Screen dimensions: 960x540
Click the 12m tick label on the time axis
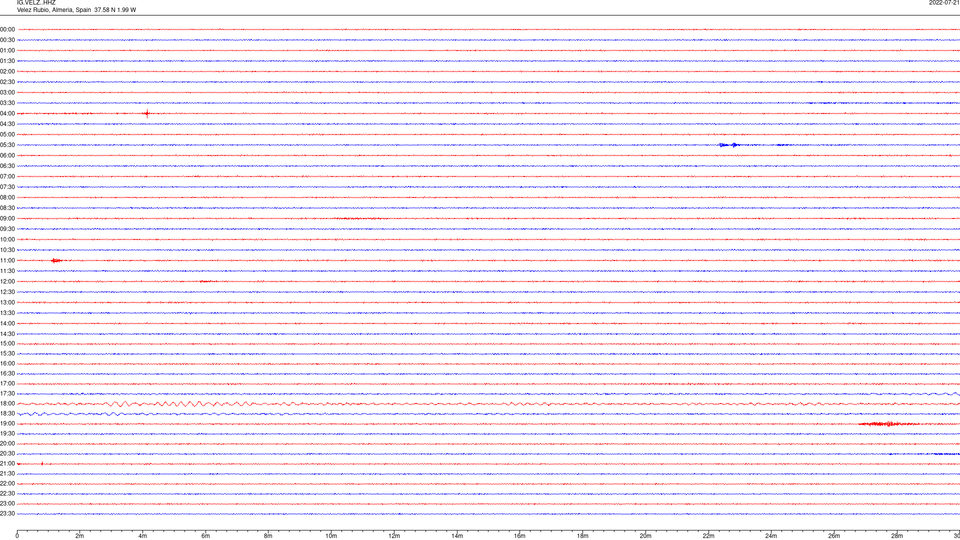coord(394,536)
